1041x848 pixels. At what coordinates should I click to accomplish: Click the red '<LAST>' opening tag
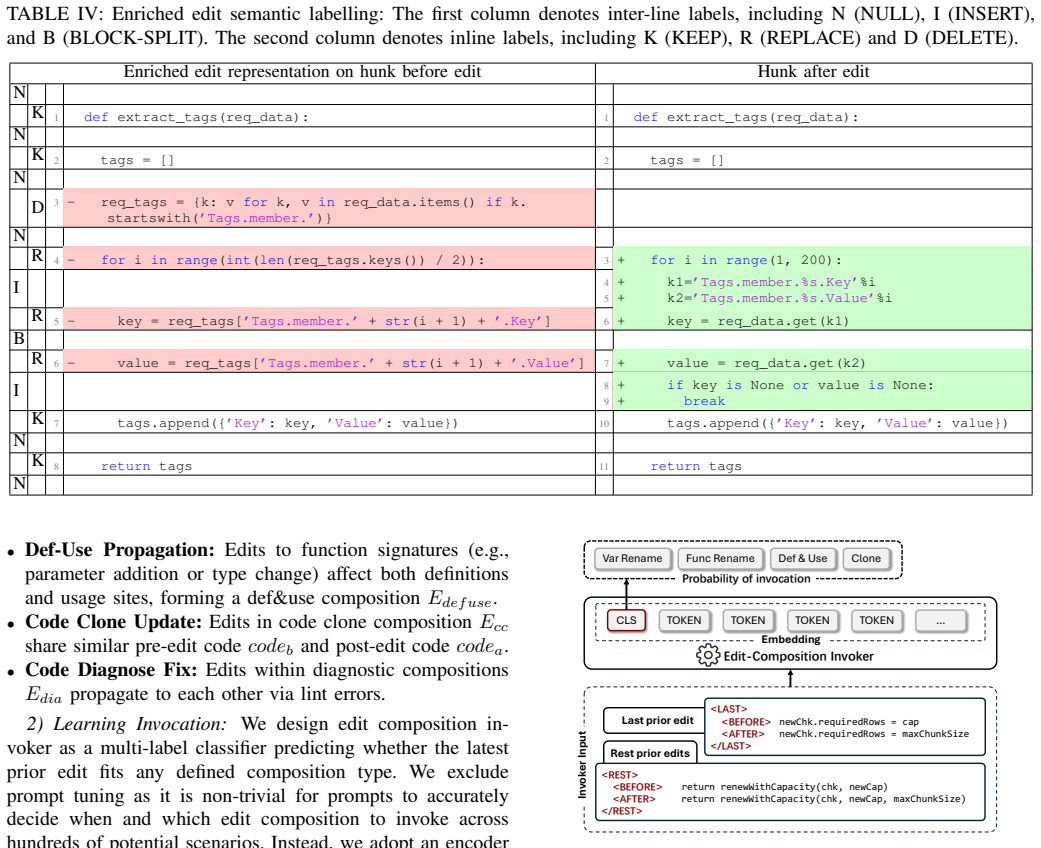click(728, 709)
